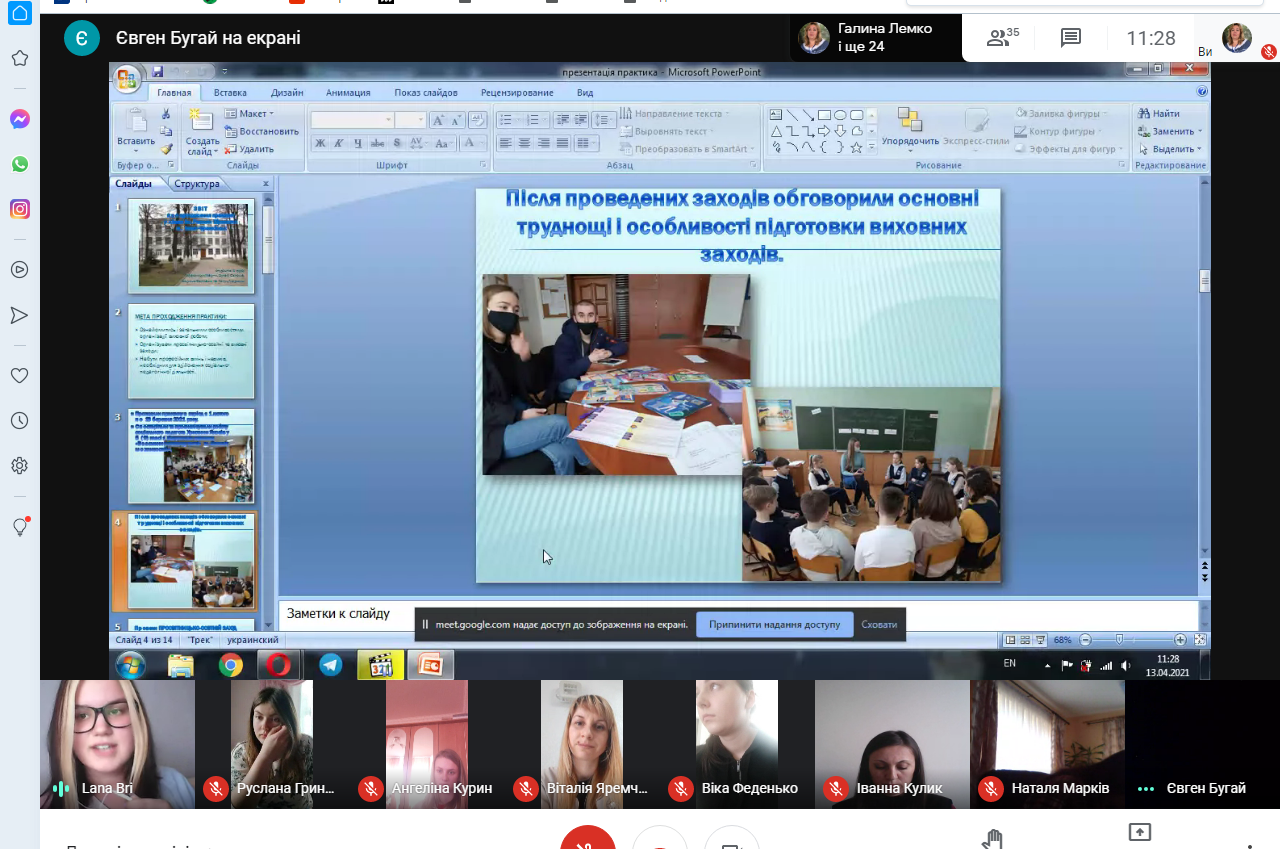Select slide 3 thumbnail in the slides pane
Viewport: 1280px width, 849px height.
(x=190, y=455)
